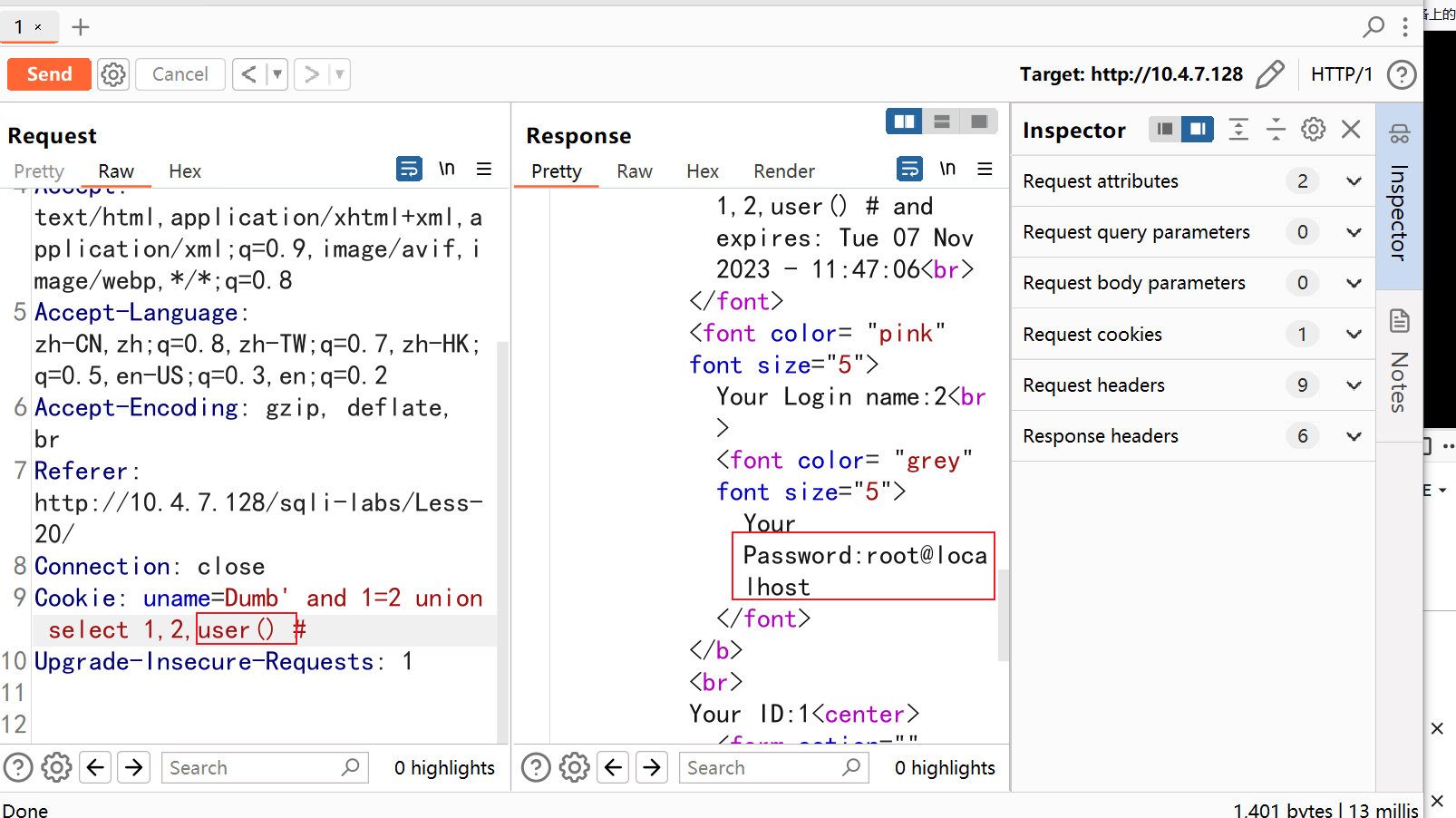Switch Request view to Raw tab

coord(116,171)
